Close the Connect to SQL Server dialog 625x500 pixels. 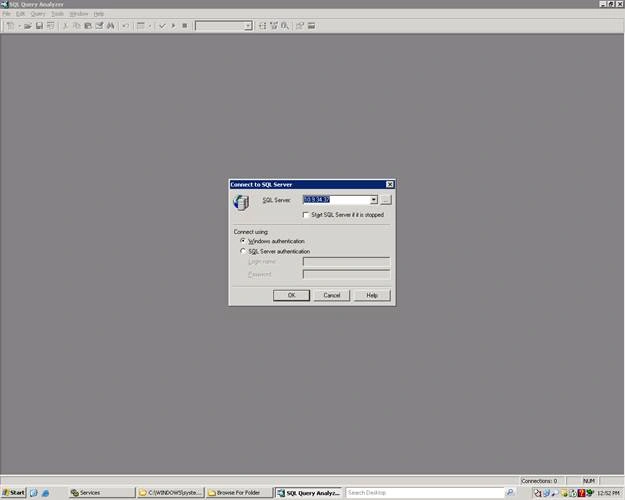point(390,185)
